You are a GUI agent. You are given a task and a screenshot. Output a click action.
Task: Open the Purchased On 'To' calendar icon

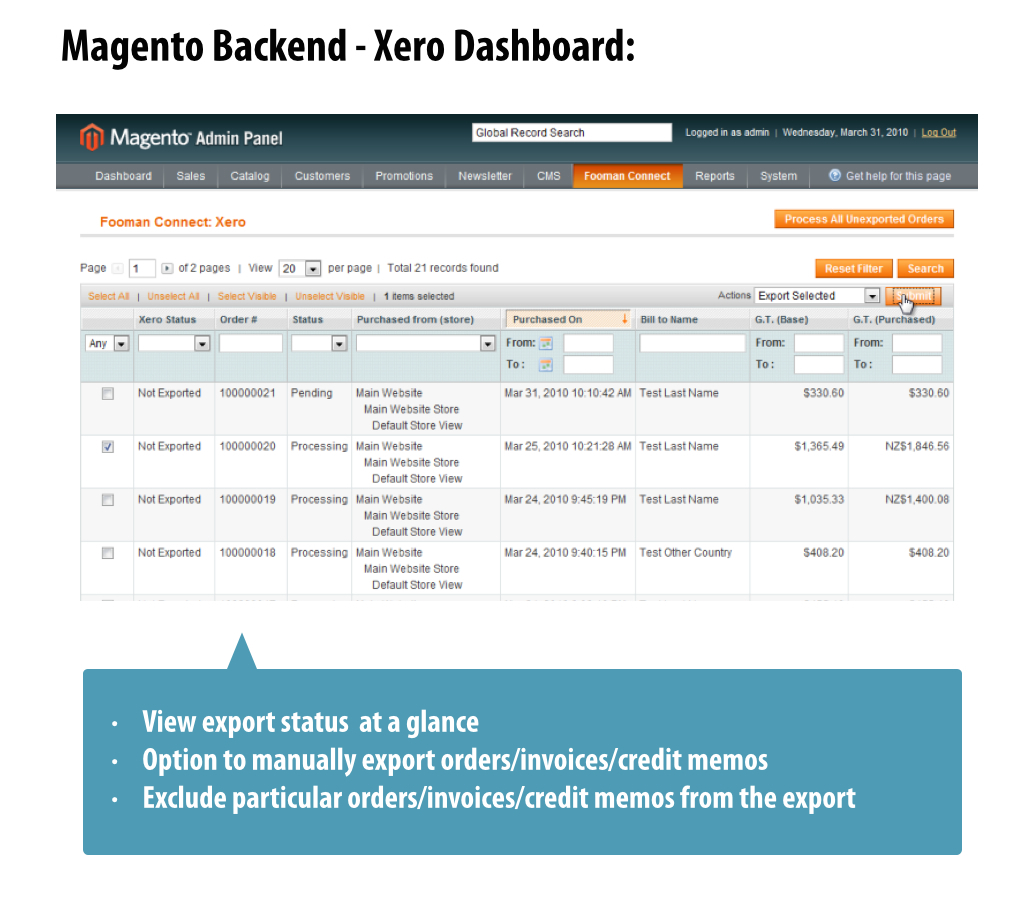[x=546, y=365]
